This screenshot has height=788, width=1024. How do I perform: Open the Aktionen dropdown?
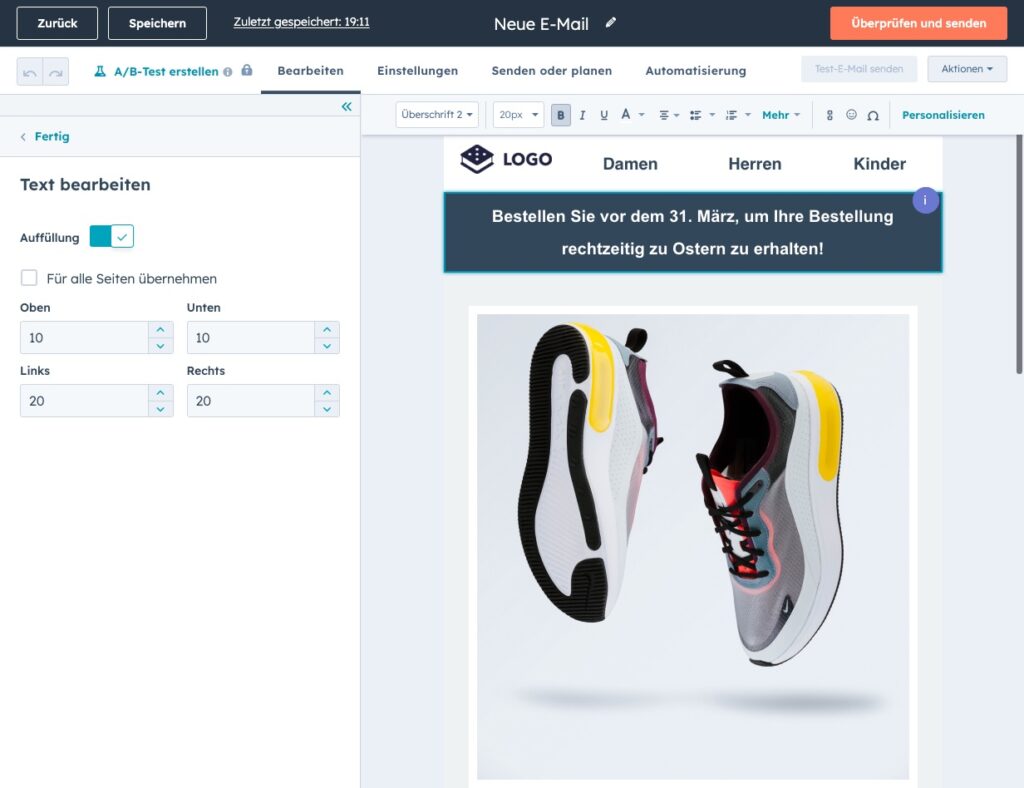(967, 69)
